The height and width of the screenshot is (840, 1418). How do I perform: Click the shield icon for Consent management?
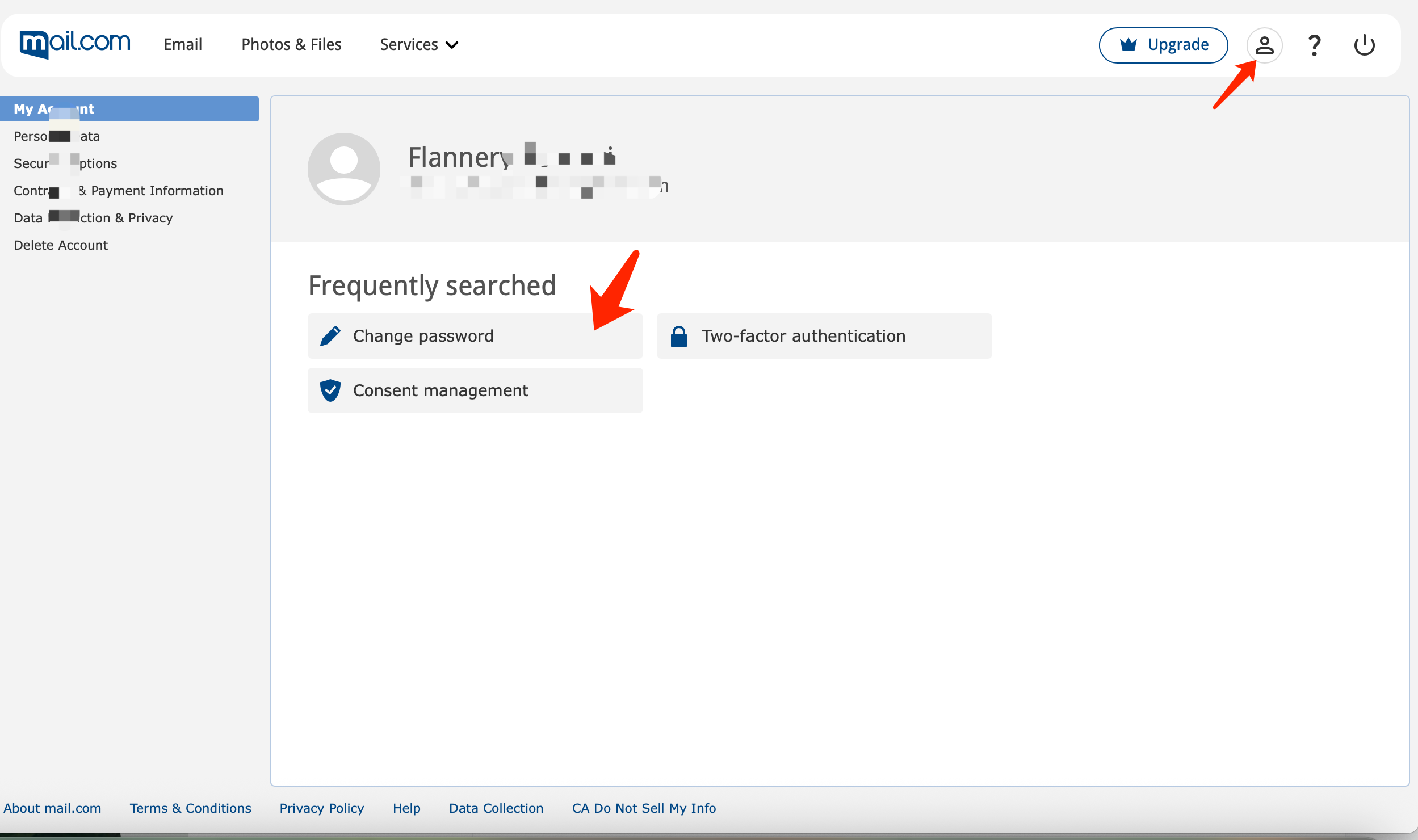330,390
